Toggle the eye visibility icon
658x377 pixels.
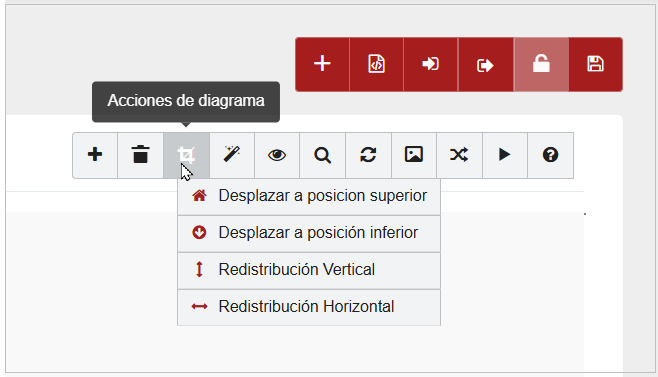[277, 155]
